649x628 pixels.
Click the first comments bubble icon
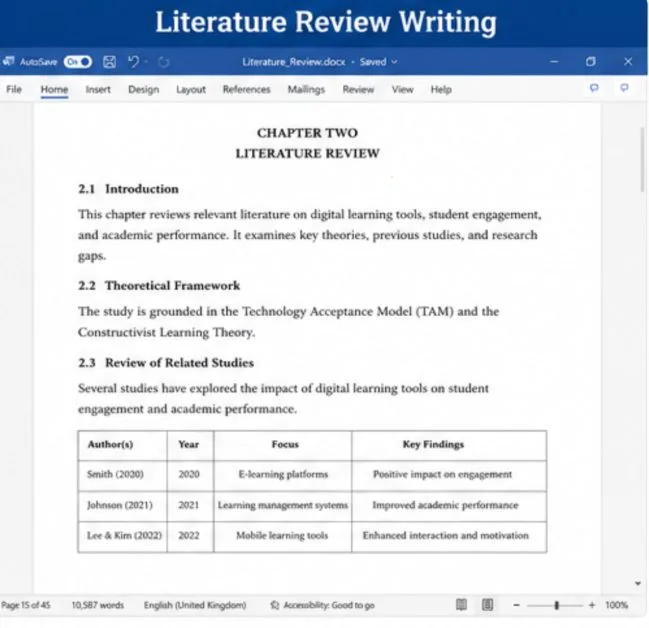click(x=594, y=88)
